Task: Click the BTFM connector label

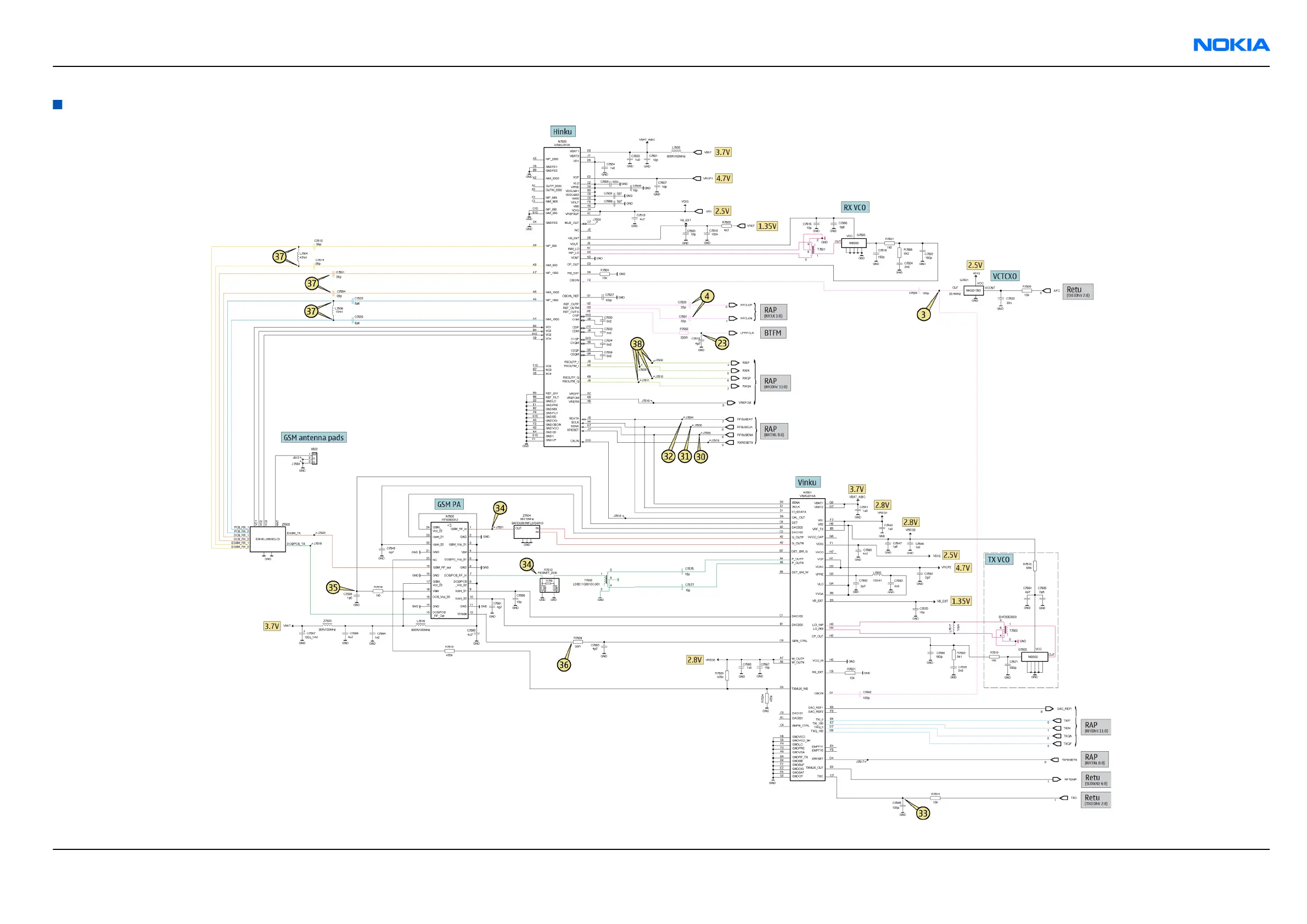Action: tap(772, 333)
